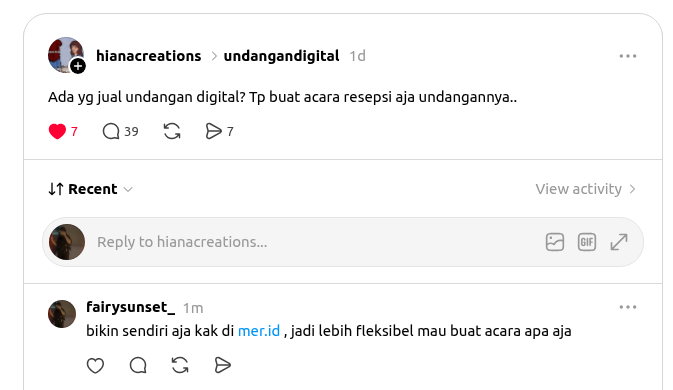Image resolution: width=673 pixels, height=390 pixels.
Task: Repost the fairysunset_ reply
Action: [180, 366]
